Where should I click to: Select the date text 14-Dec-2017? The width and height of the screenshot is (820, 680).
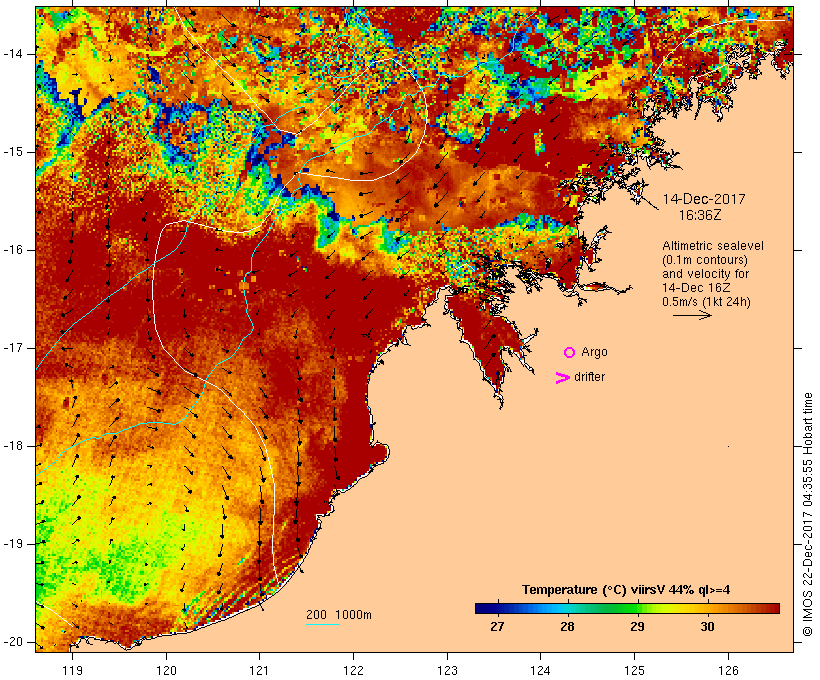pyautogui.click(x=704, y=199)
